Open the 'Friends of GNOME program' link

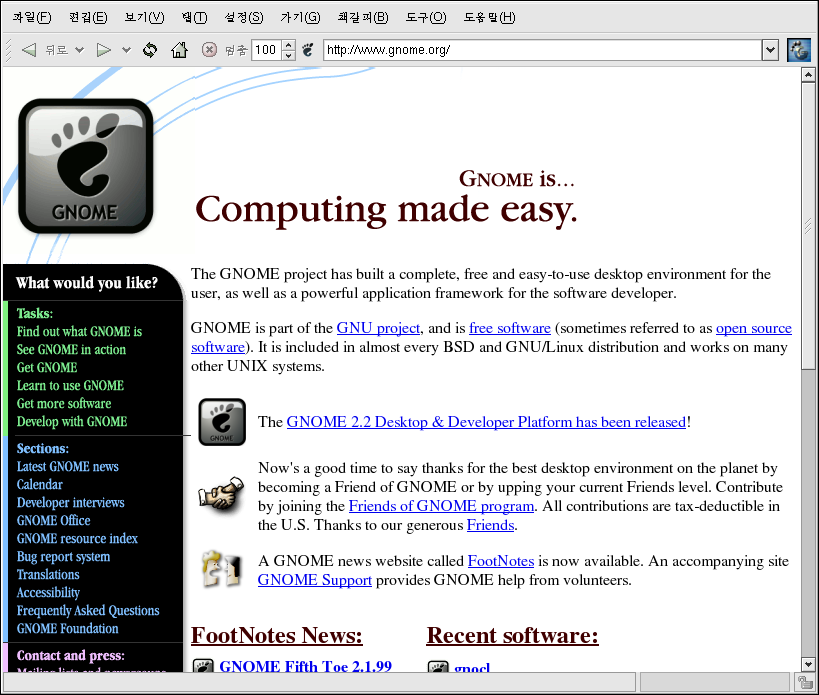click(x=441, y=506)
